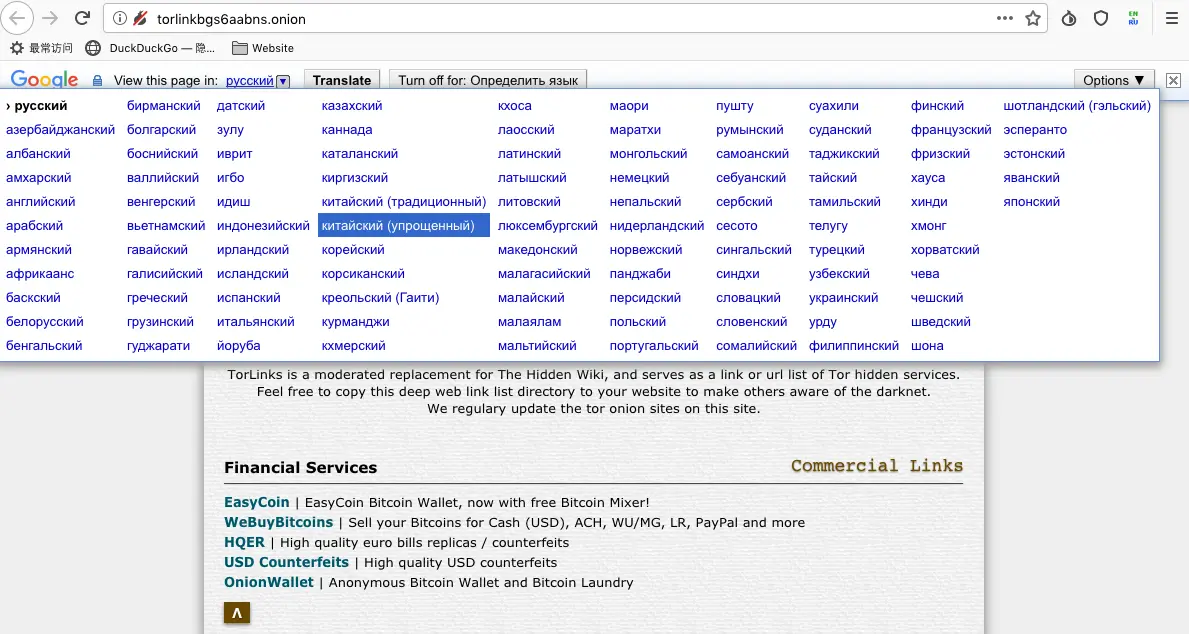Select арабский language
The image size is (1189, 634).
34,225
